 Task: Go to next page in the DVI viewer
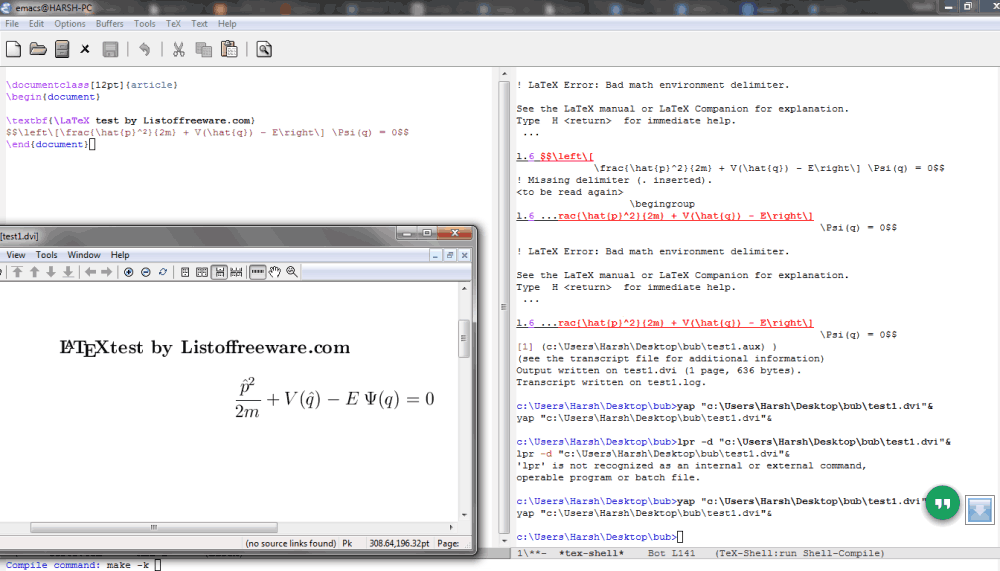(x=51, y=272)
